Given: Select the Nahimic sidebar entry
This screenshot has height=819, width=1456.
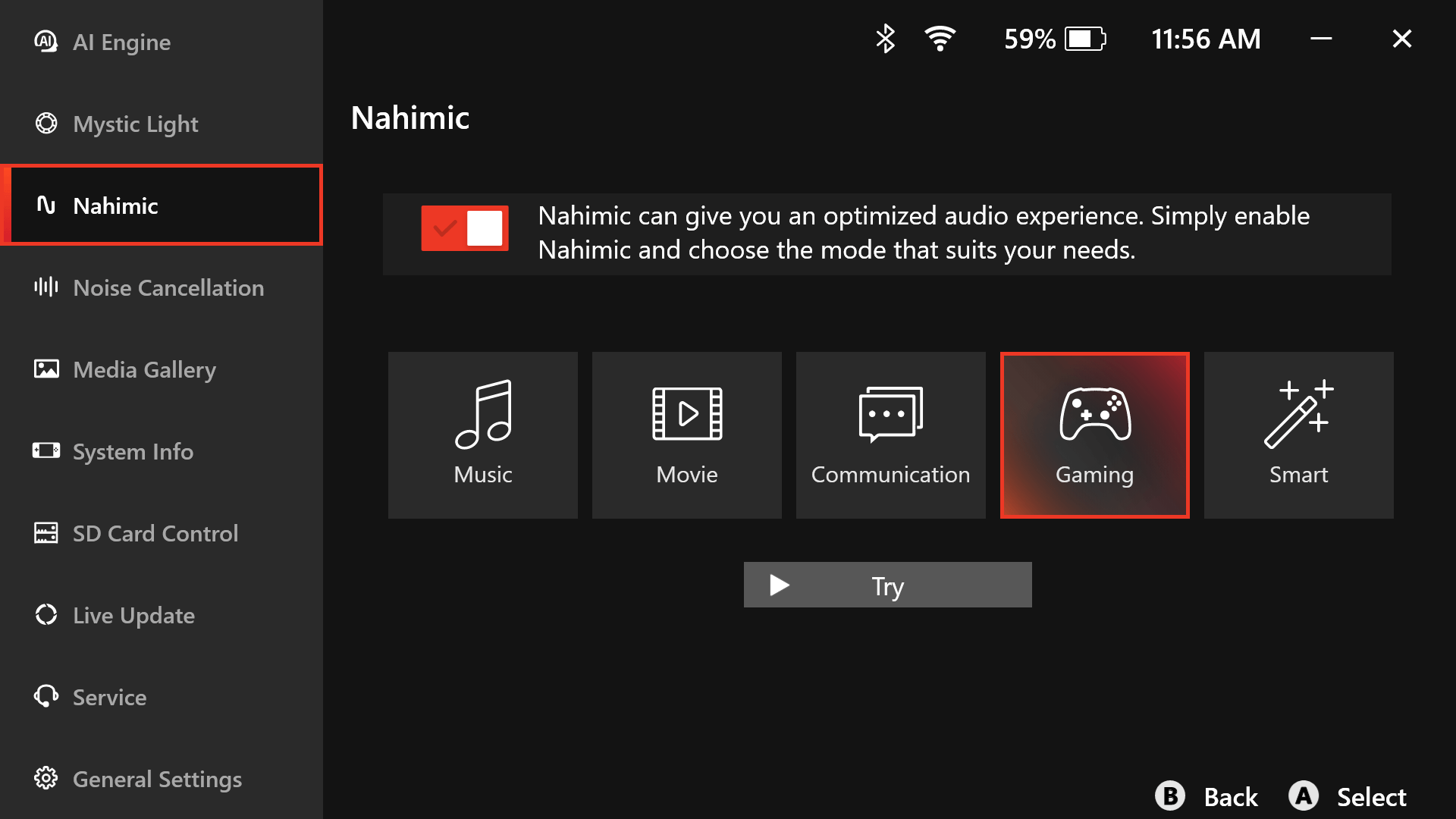Looking at the screenshot, I should pyautogui.click(x=162, y=206).
